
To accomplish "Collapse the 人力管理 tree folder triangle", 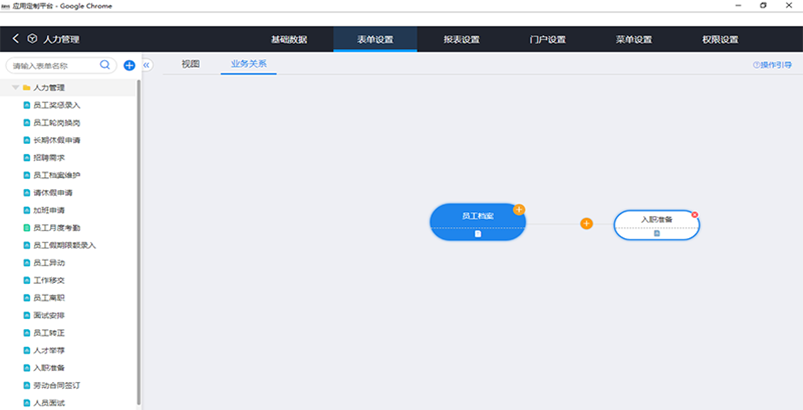I will 15,88.
